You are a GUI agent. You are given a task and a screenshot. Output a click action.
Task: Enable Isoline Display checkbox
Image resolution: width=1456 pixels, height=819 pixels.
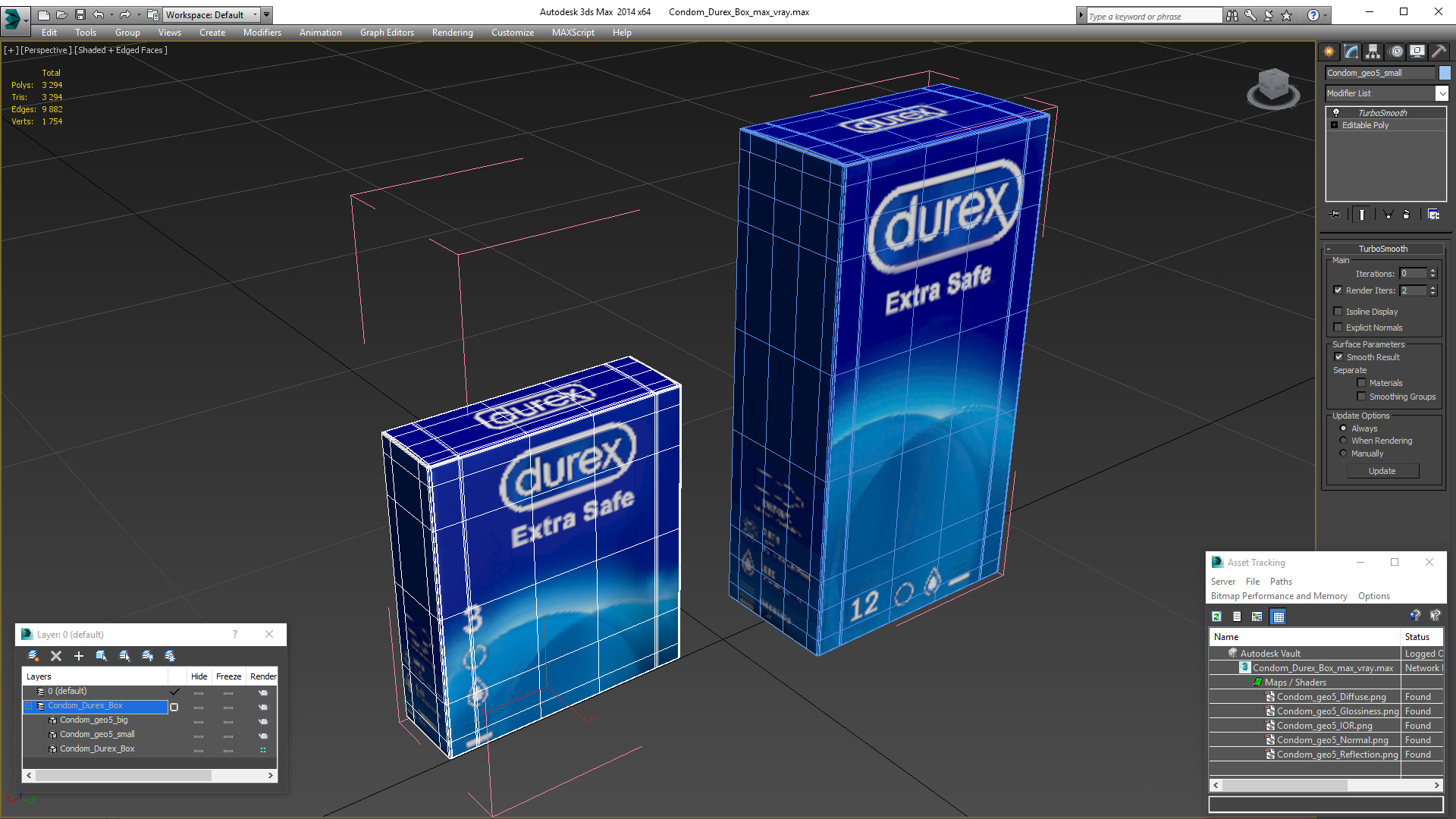[x=1338, y=312]
